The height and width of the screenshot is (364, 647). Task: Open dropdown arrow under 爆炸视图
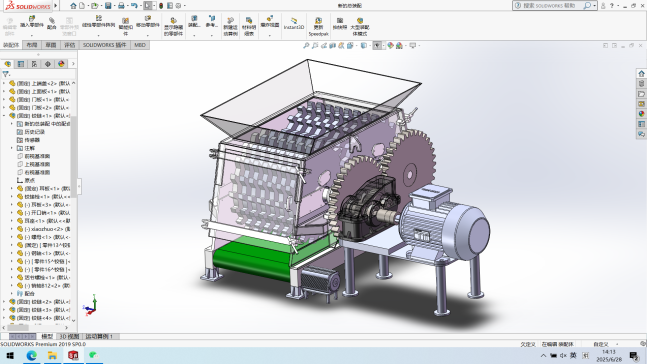point(270,35)
